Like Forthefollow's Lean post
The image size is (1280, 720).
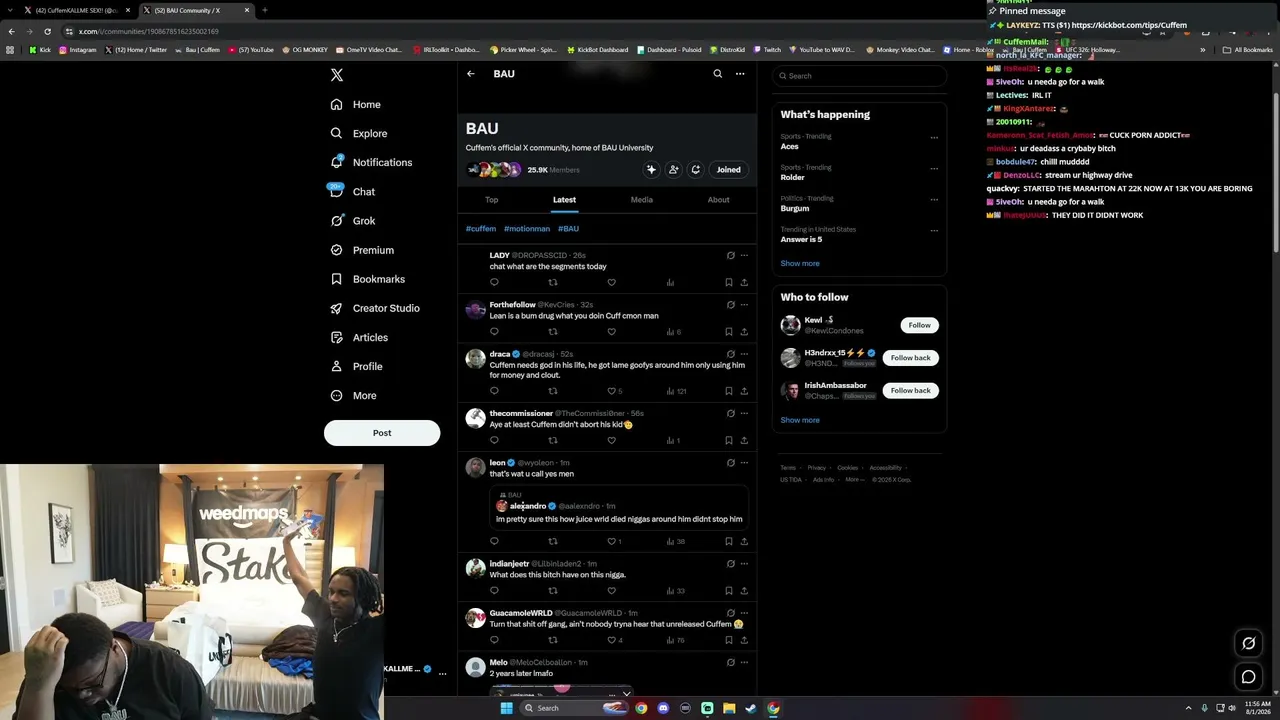pyautogui.click(x=611, y=332)
